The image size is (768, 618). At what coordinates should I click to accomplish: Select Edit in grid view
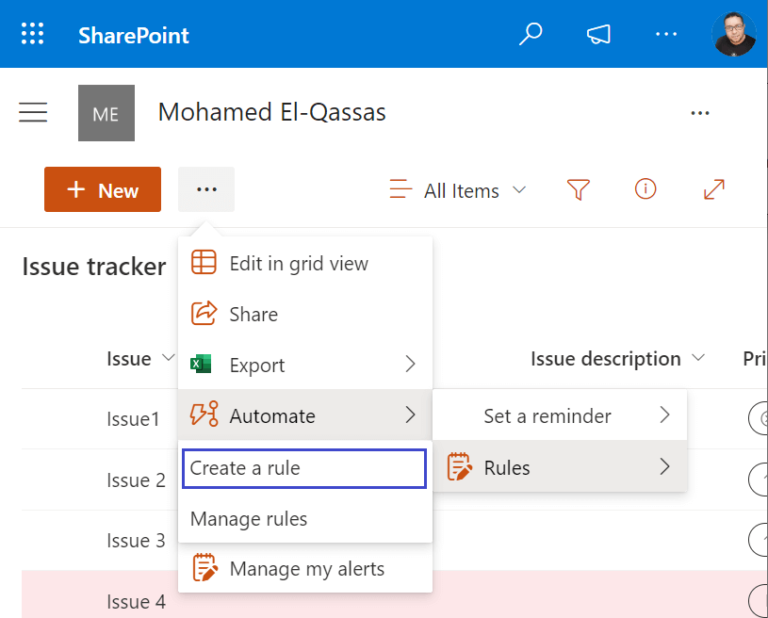tap(298, 264)
